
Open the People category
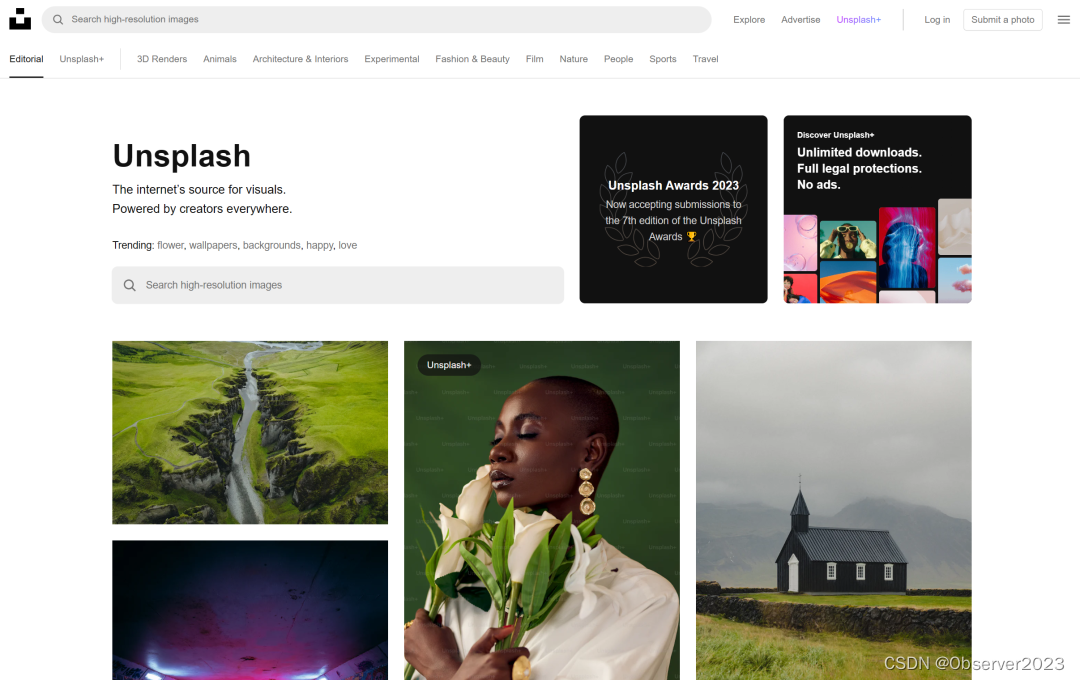pos(619,59)
